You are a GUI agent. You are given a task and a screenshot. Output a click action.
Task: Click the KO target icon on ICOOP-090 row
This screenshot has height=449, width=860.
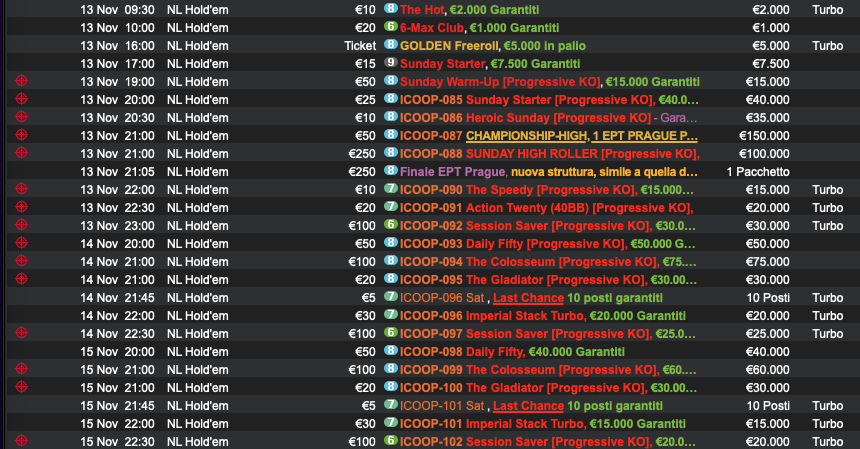coord(21,189)
